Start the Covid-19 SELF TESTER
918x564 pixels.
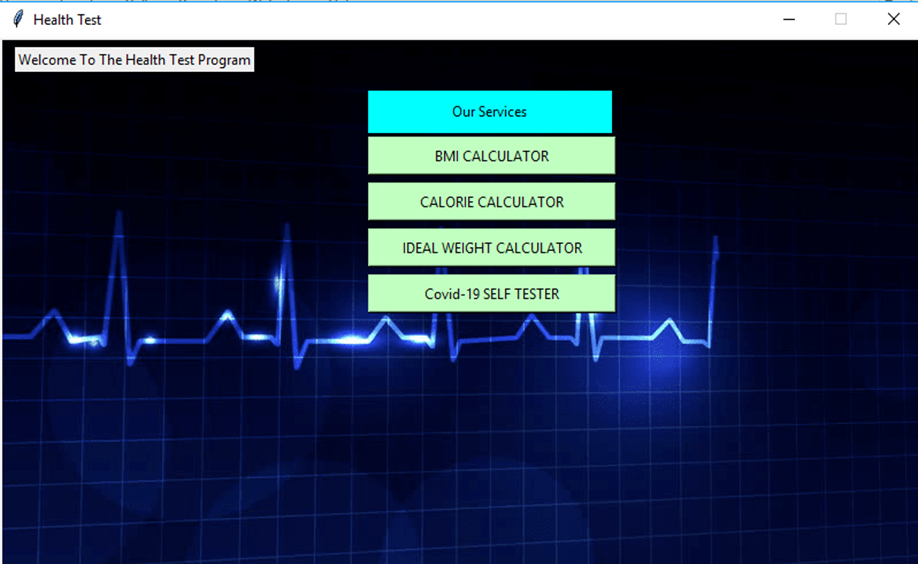pos(491,293)
